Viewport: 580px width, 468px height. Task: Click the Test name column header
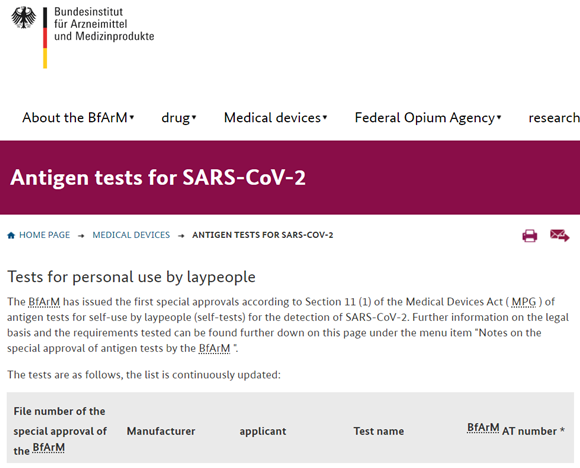(x=378, y=431)
